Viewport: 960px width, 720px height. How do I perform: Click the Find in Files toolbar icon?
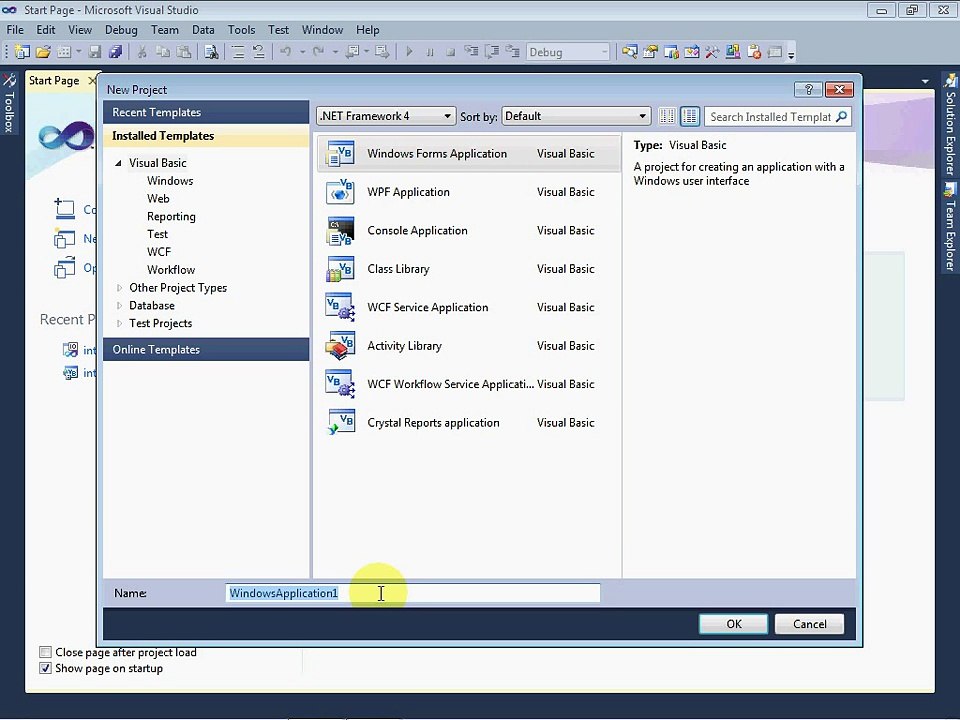point(211,52)
